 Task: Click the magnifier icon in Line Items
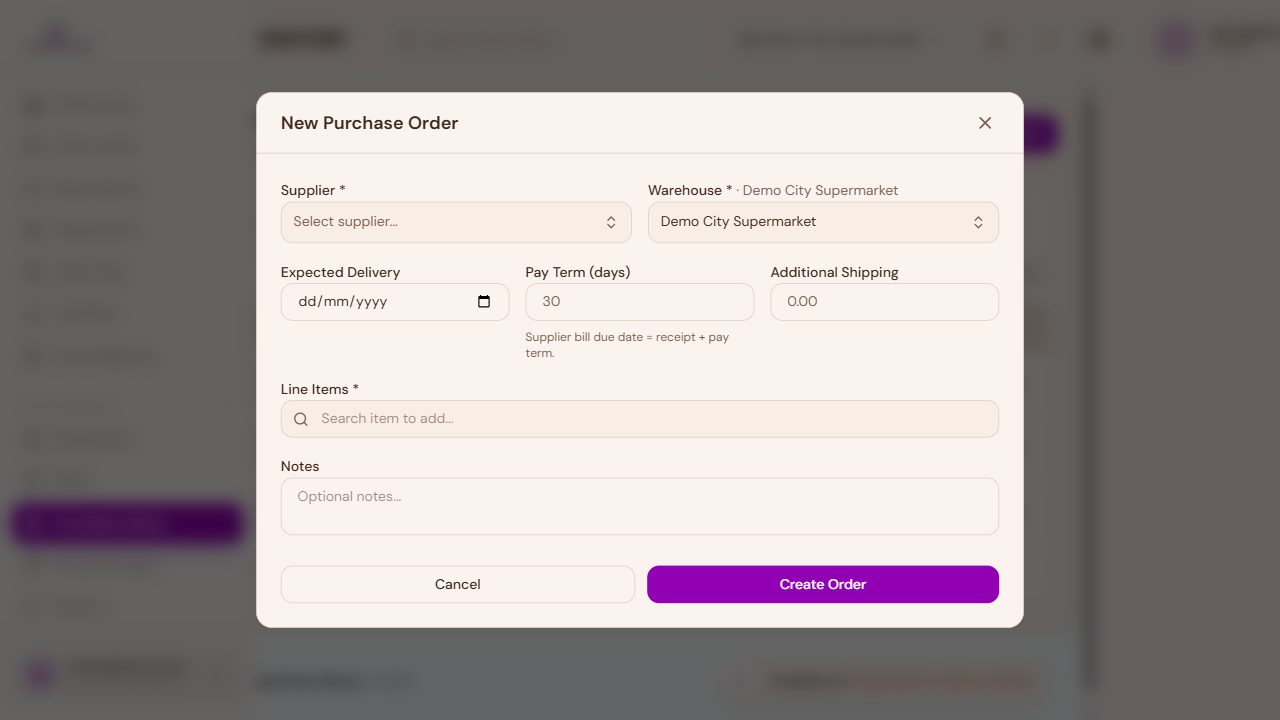click(301, 419)
